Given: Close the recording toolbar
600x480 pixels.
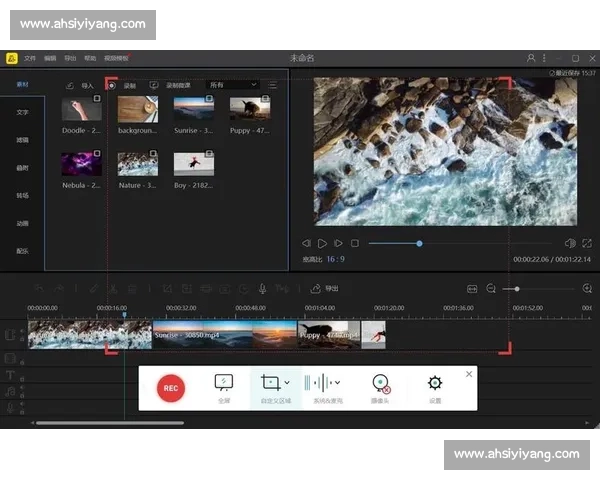Looking at the screenshot, I should coord(469,374).
